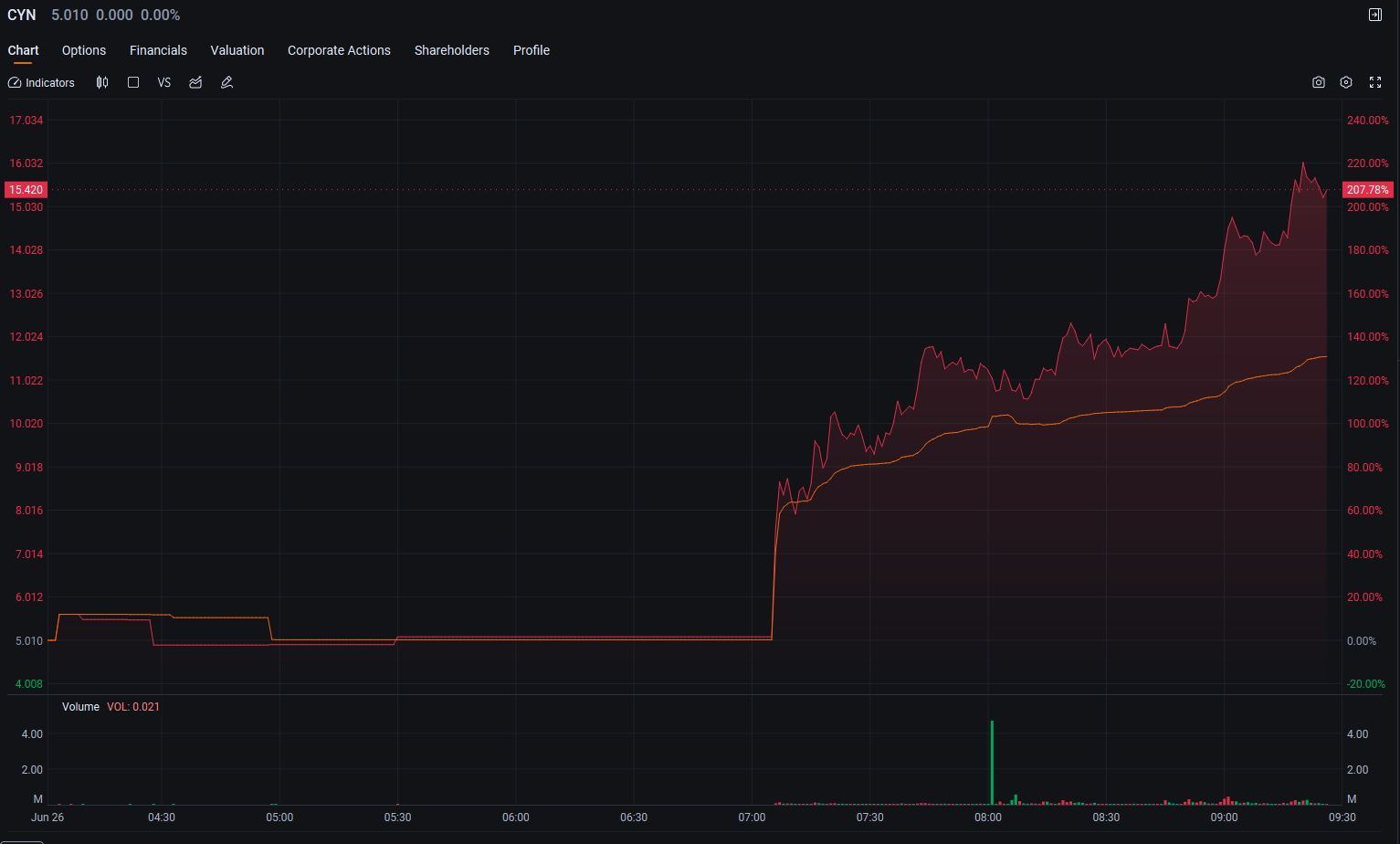Click the CYN ticker symbol
Screen dimensions: 1400x844
22,15
